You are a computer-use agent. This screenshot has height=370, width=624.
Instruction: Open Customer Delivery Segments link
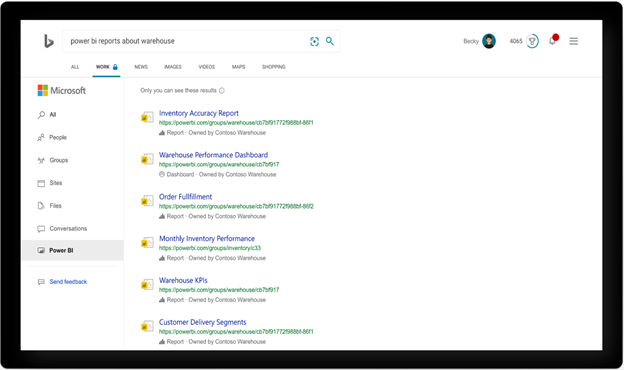click(x=203, y=322)
